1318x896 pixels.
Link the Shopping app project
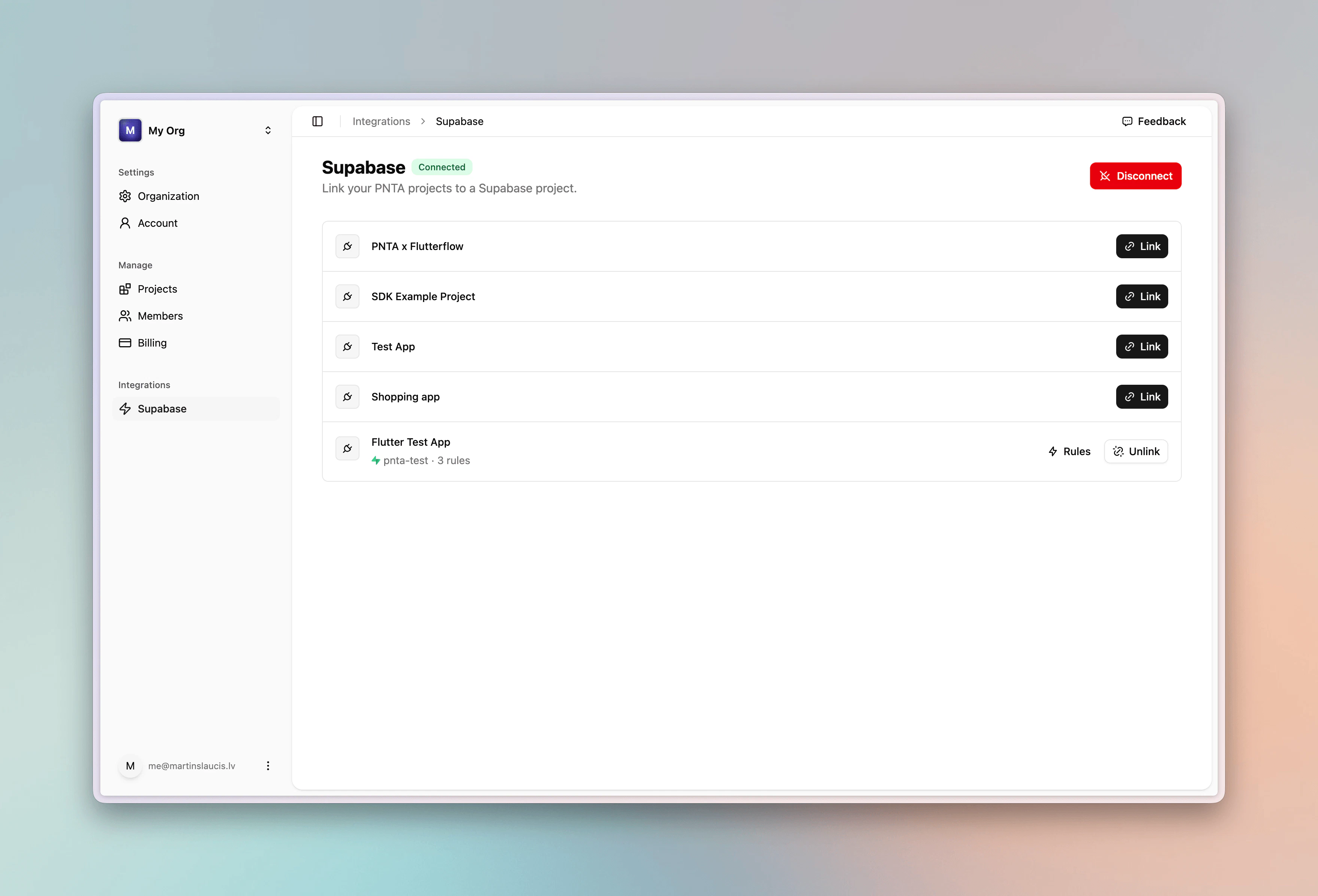click(x=1142, y=397)
